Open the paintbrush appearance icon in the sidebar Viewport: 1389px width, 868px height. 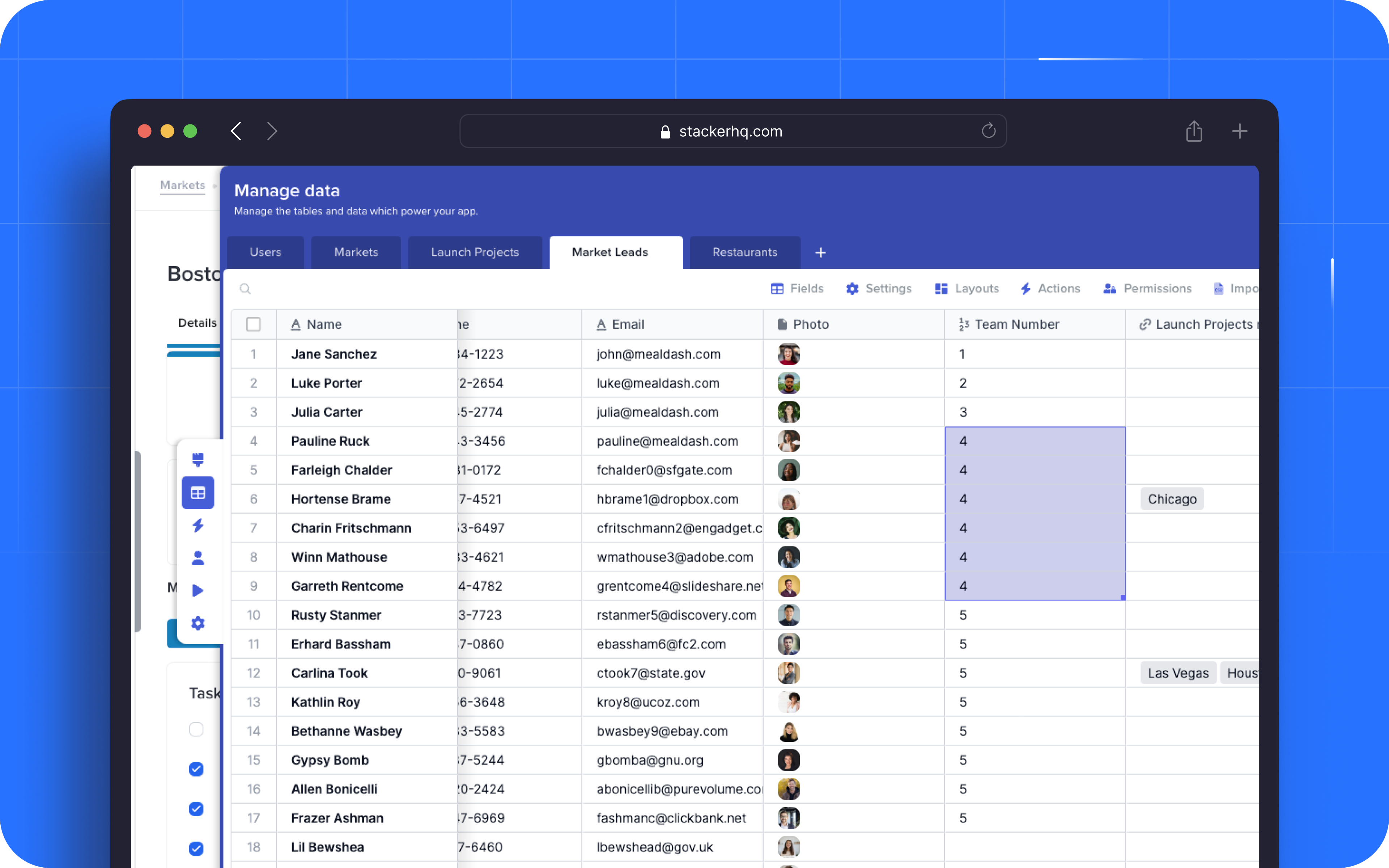pos(198,460)
